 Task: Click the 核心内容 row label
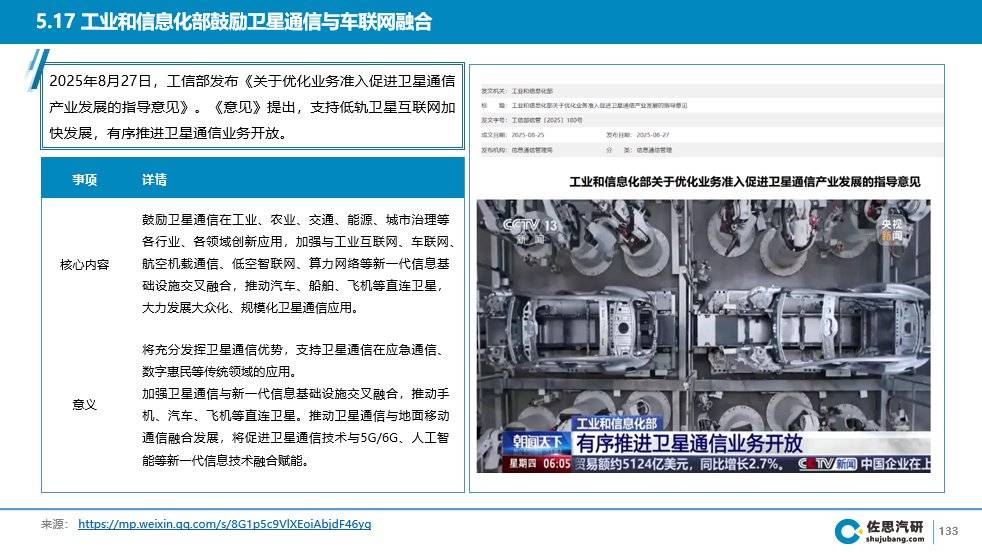click(x=85, y=265)
